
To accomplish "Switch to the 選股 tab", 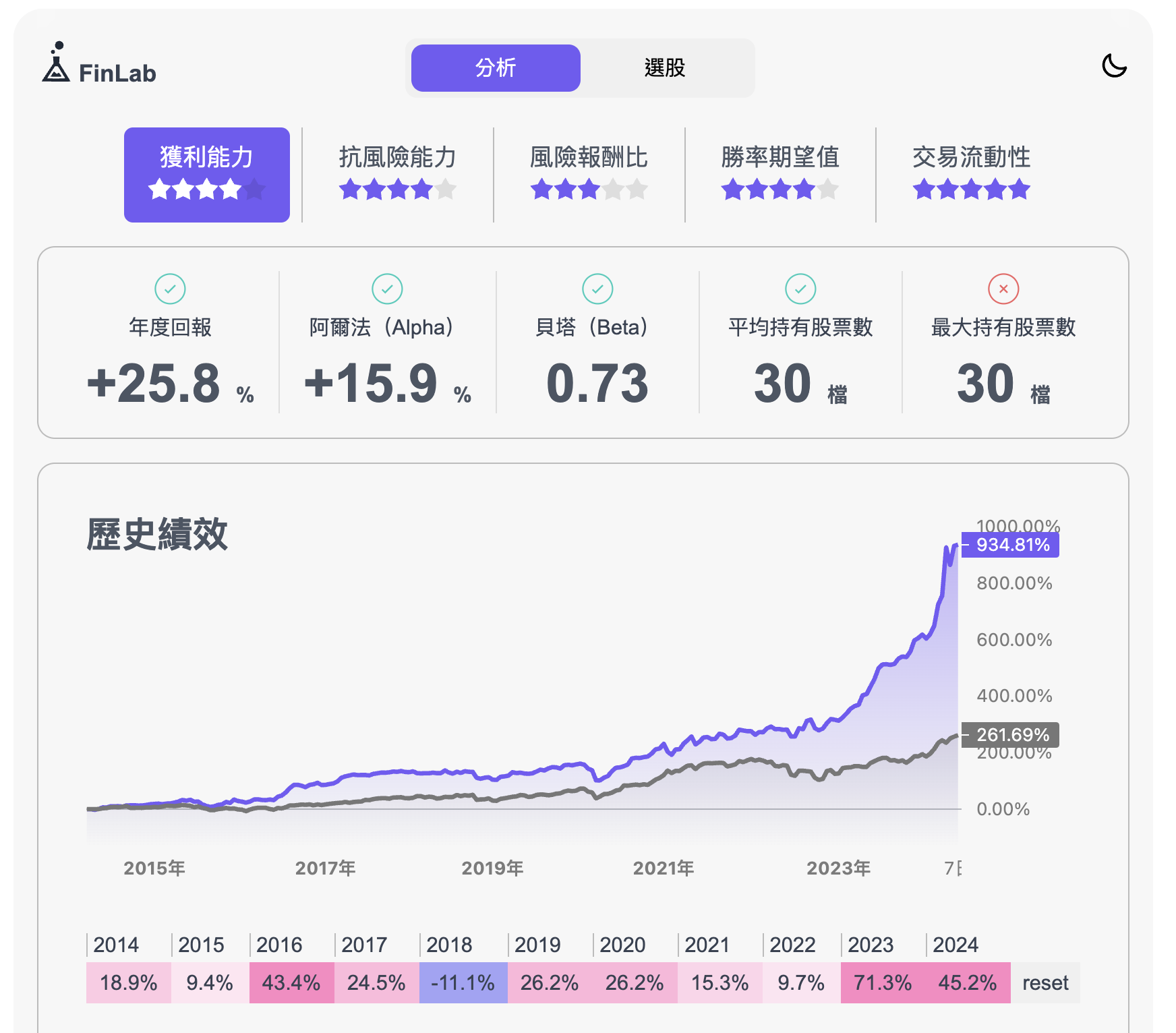I will (664, 67).
